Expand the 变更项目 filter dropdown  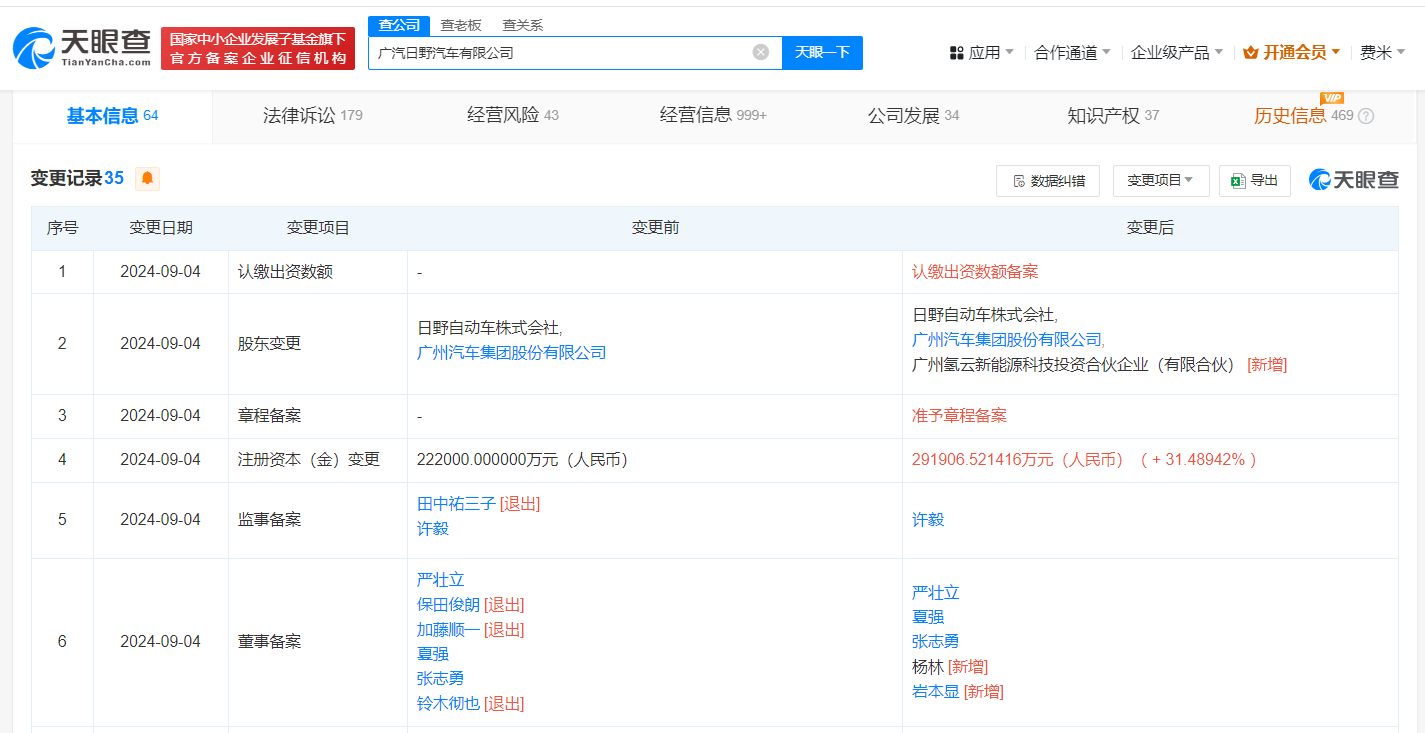pos(1160,181)
